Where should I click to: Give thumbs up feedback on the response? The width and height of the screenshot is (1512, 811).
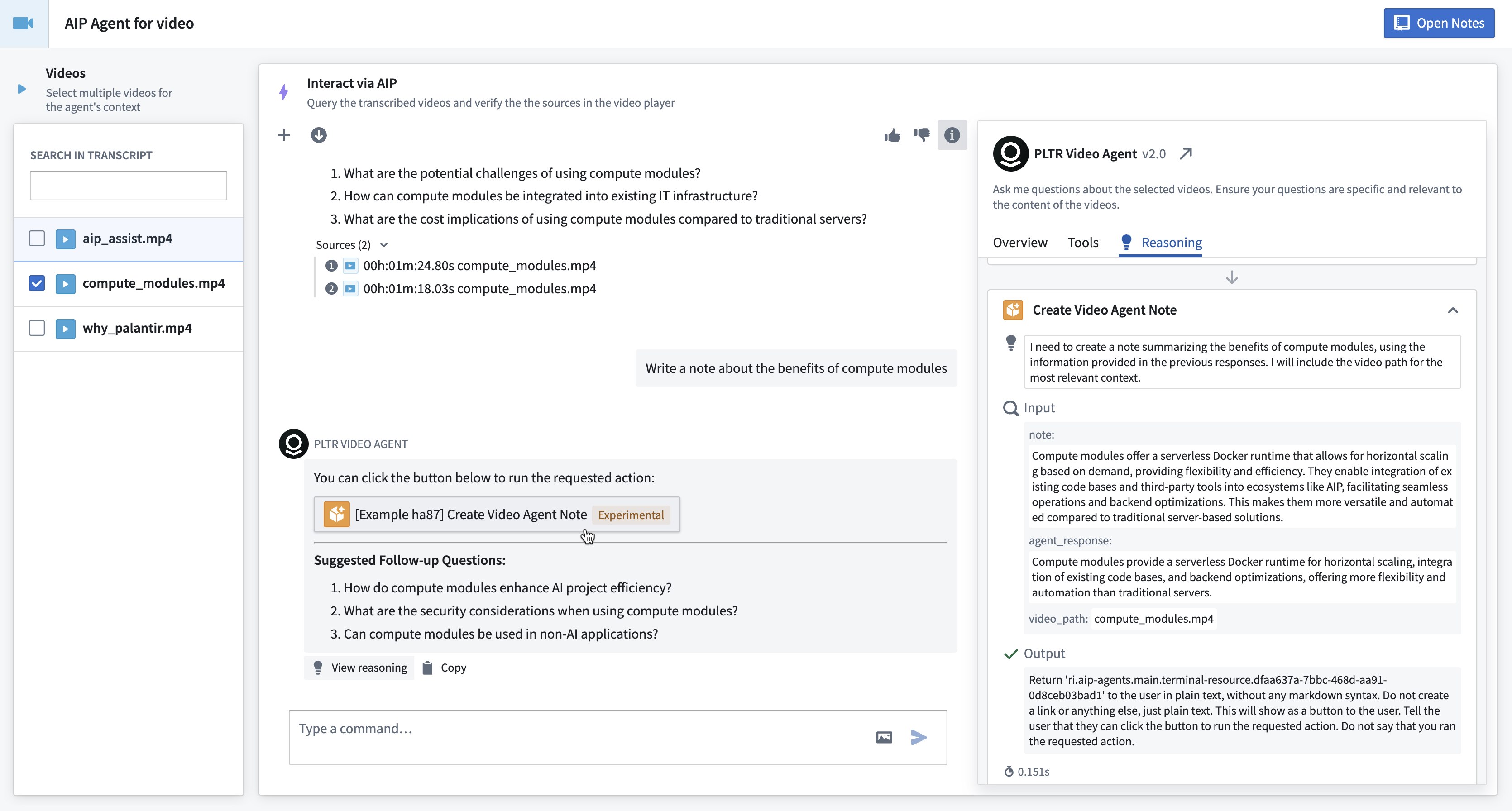(x=892, y=135)
